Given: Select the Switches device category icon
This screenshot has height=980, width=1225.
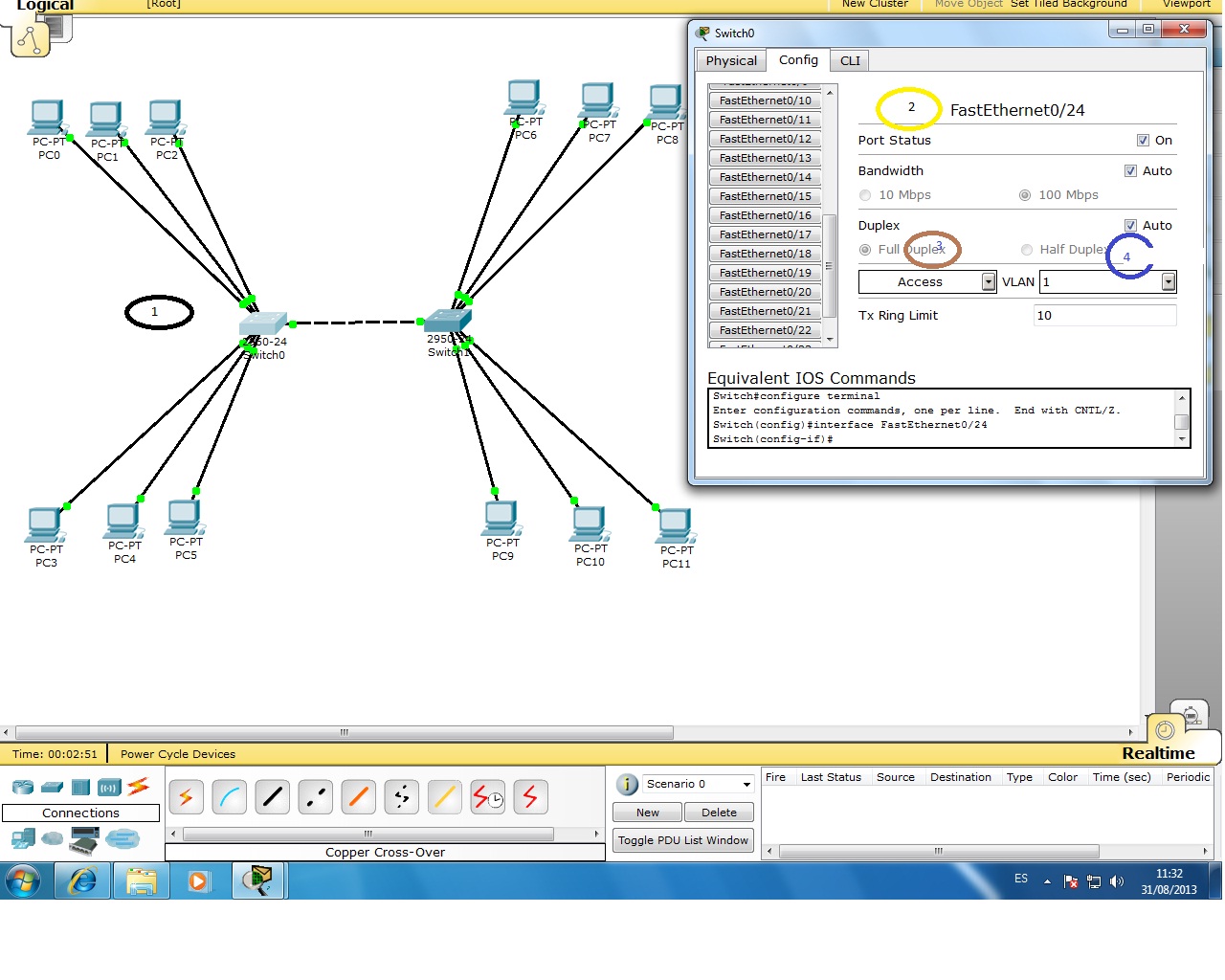Looking at the screenshot, I should (53, 787).
